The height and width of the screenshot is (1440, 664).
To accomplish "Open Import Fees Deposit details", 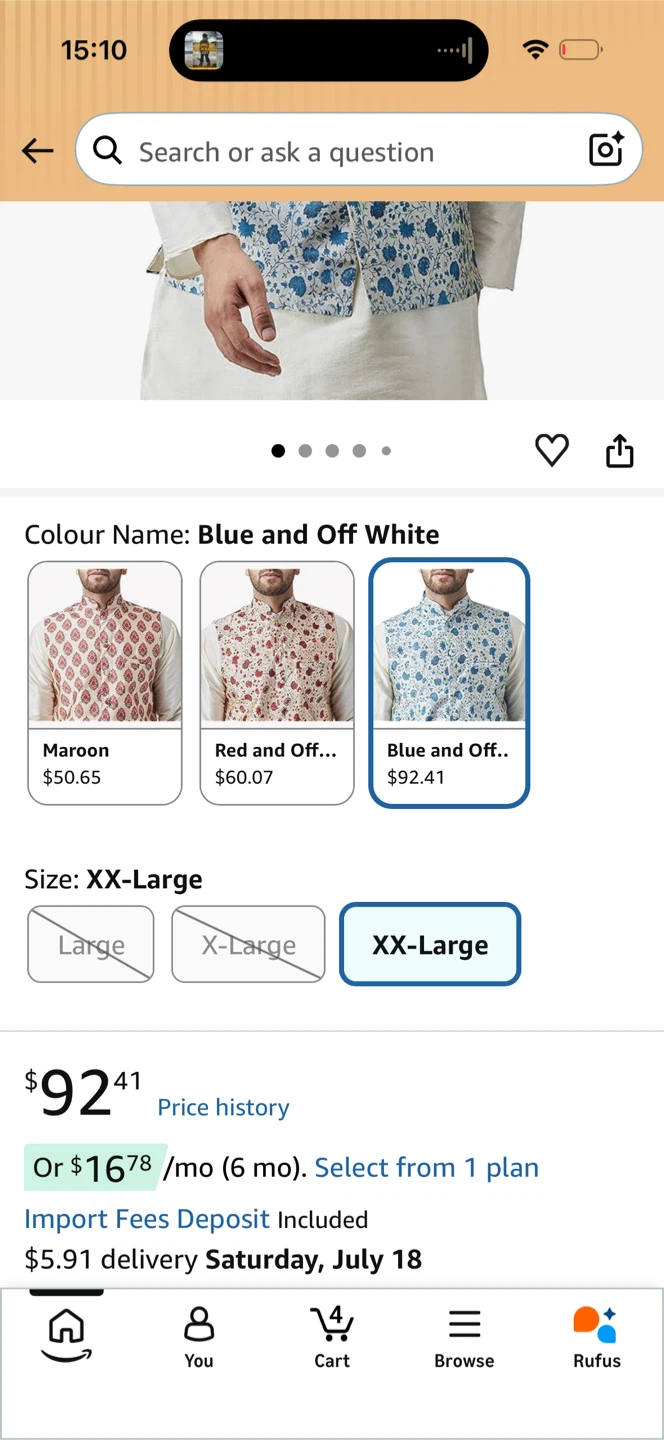I will [x=147, y=1219].
